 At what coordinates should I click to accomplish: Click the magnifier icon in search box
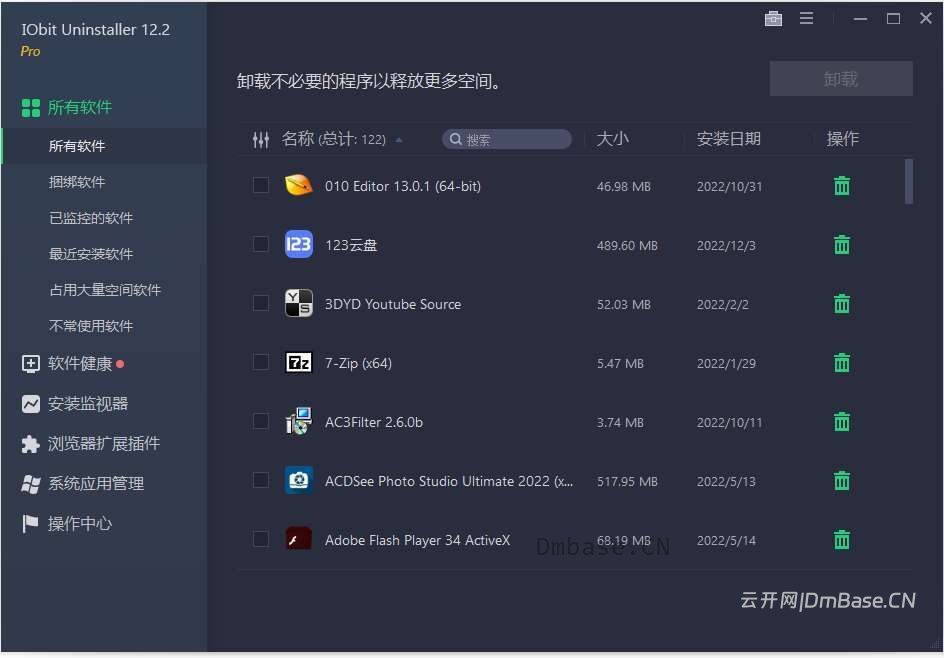click(x=456, y=140)
